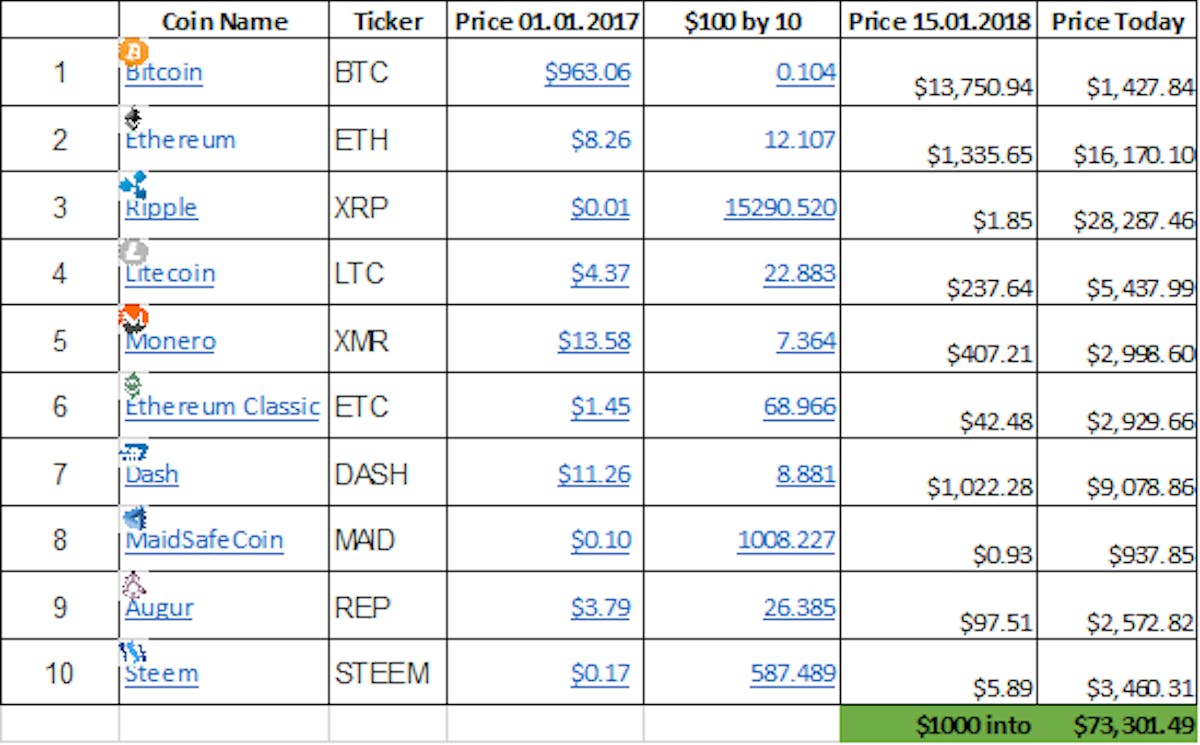Click the Steem logo icon
The width and height of the screenshot is (1200, 745).
tap(133, 653)
